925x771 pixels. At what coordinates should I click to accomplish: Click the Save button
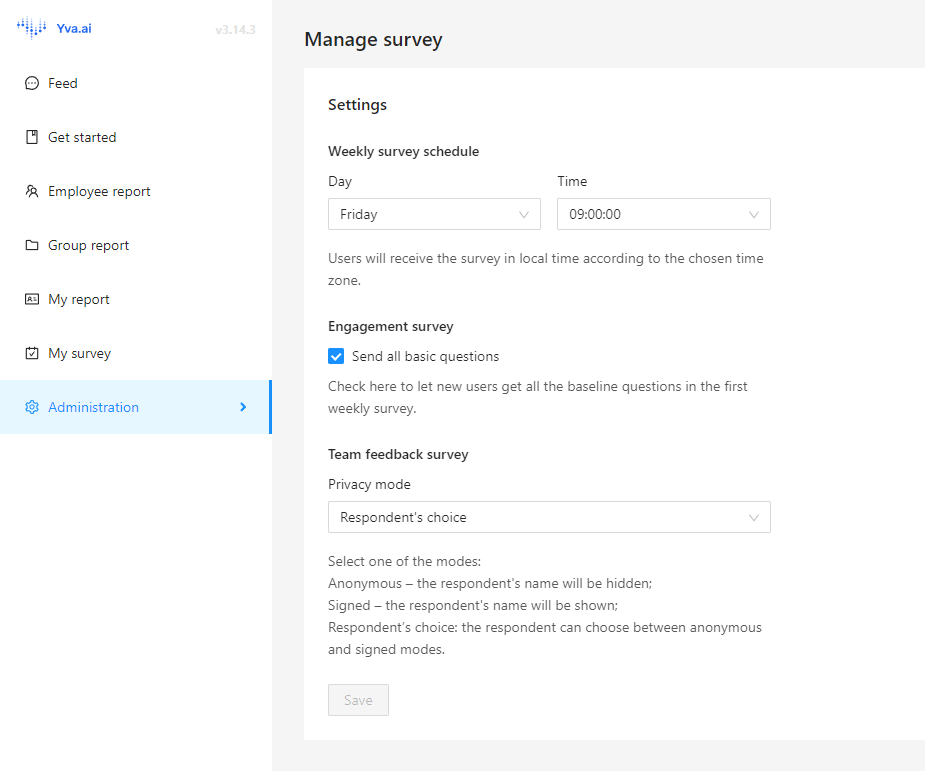pyautogui.click(x=358, y=700)
